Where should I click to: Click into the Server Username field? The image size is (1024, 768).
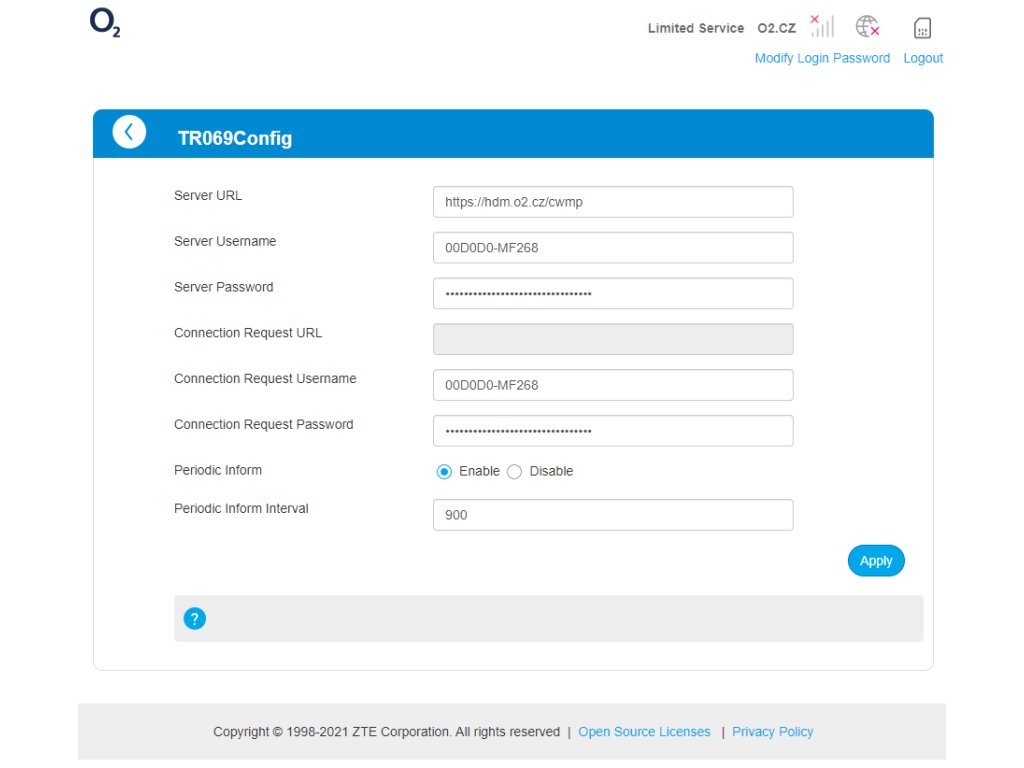[613, 248]
